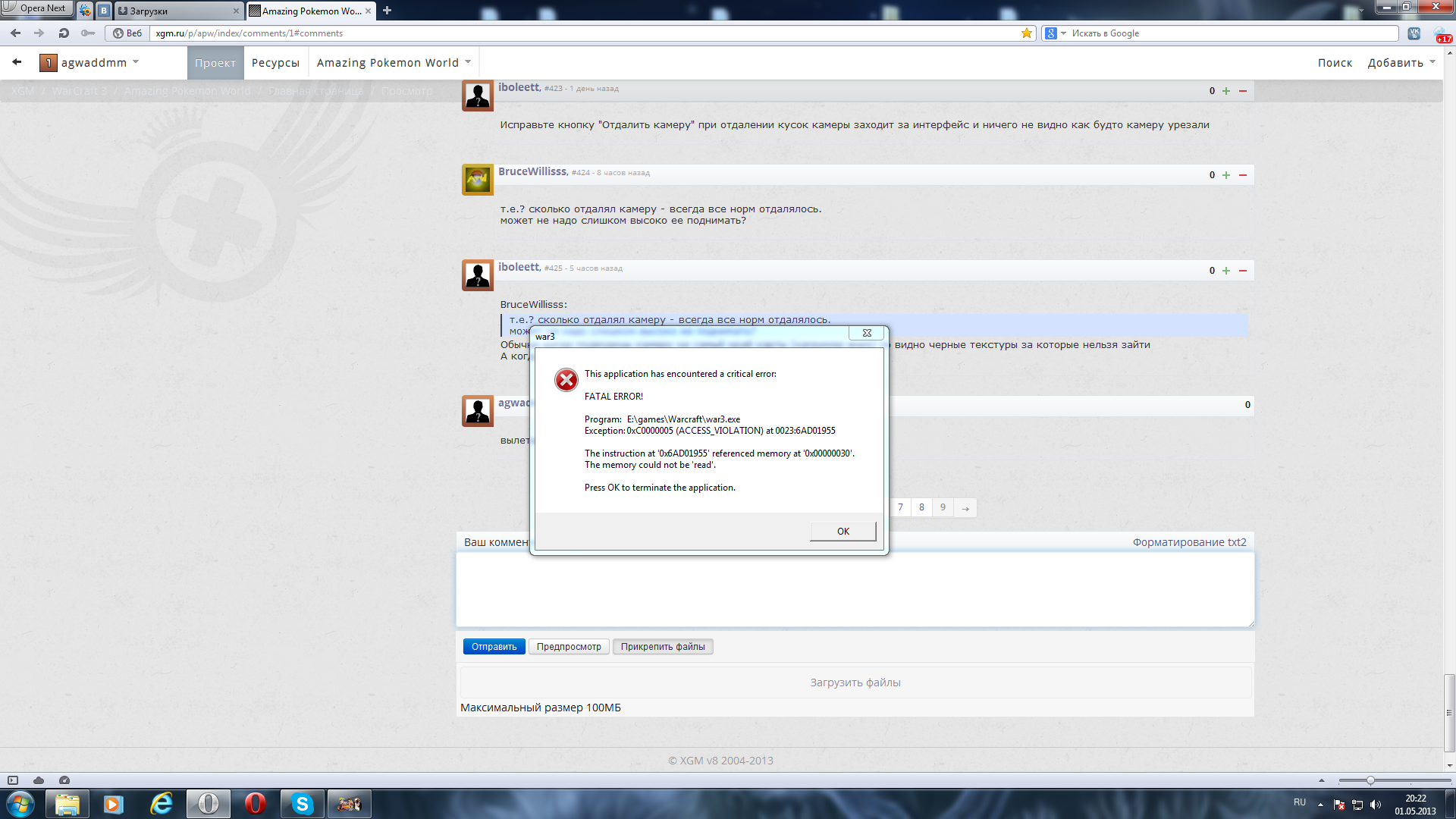Reload the current page
The image size is (1456, 819).
tap(64, 33)
